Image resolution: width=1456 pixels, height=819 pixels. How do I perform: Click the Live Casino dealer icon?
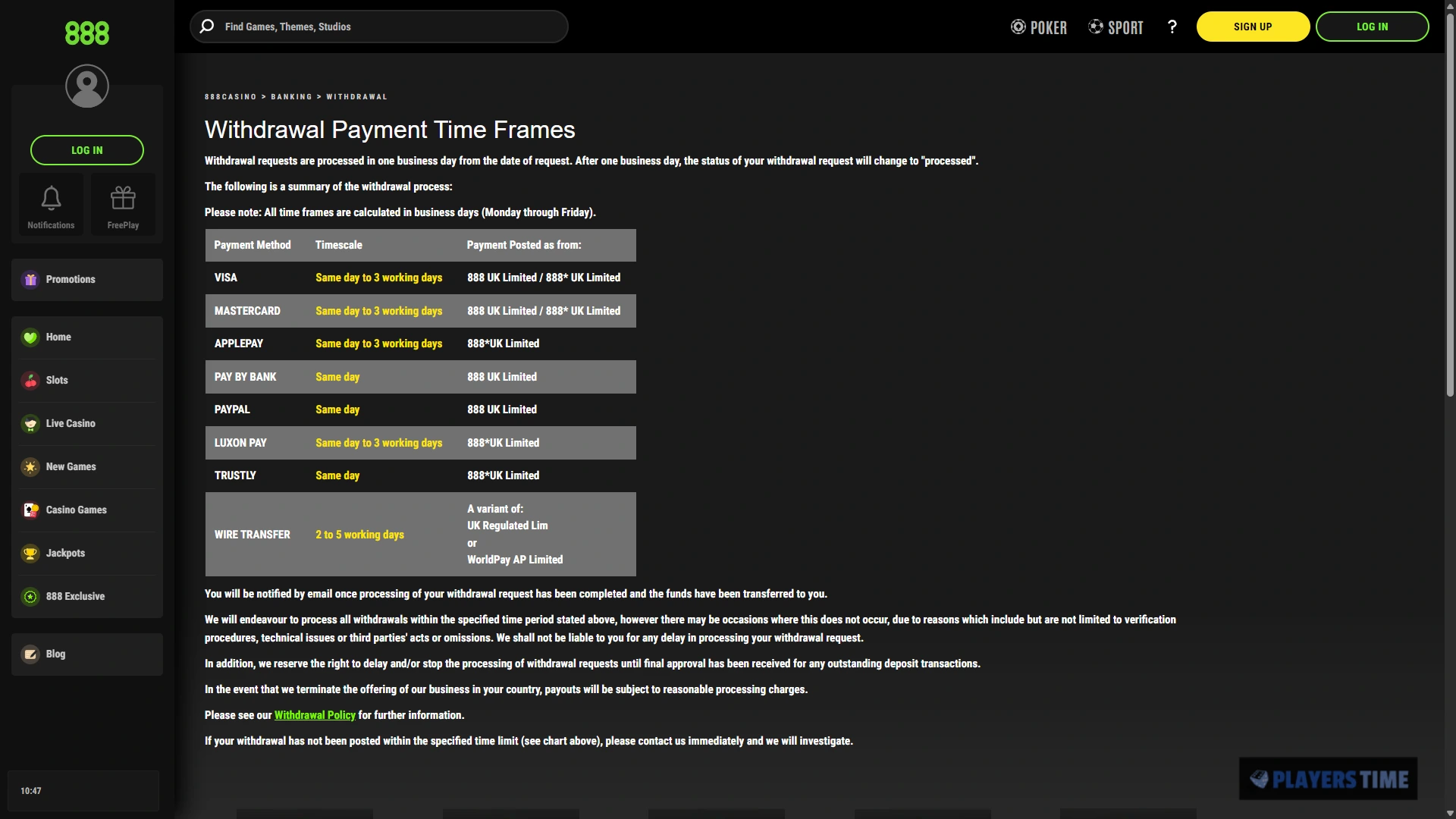coord(30,424)
